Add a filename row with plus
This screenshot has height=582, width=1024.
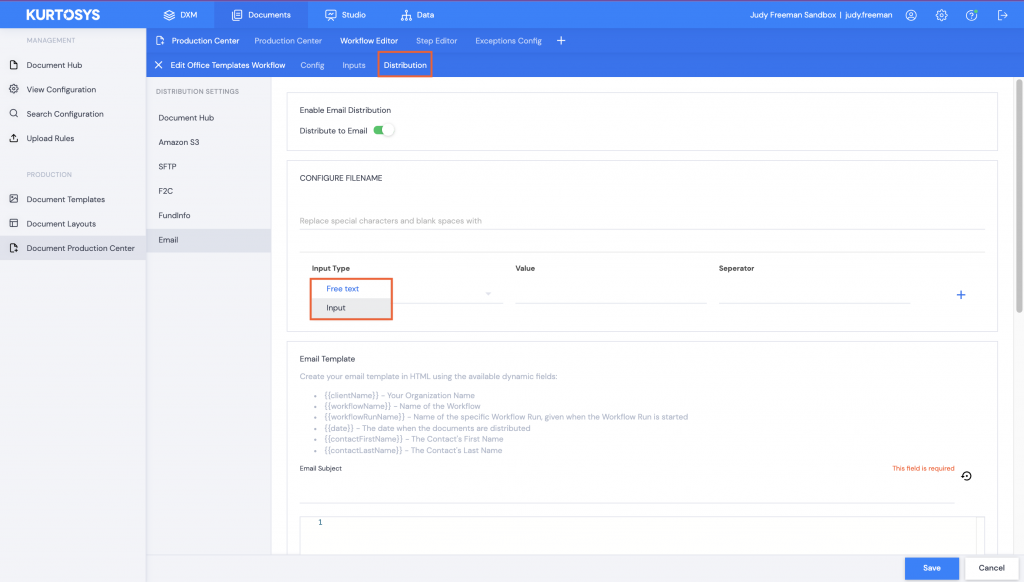click(x=961, y=295)
